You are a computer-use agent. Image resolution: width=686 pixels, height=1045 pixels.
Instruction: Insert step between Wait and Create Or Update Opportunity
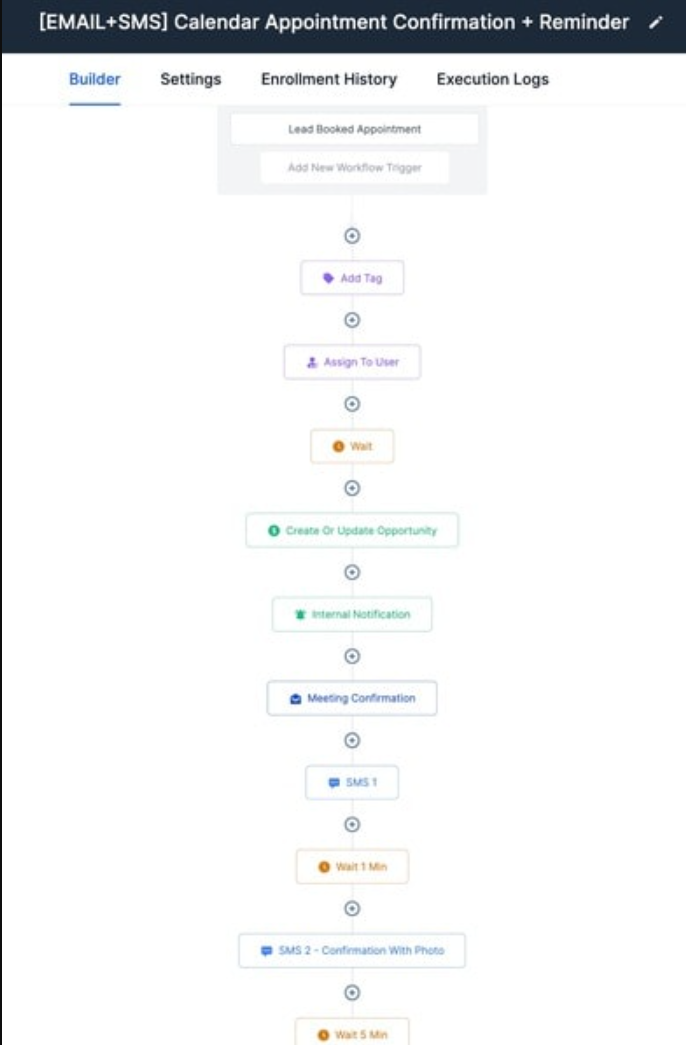[352, 488]
